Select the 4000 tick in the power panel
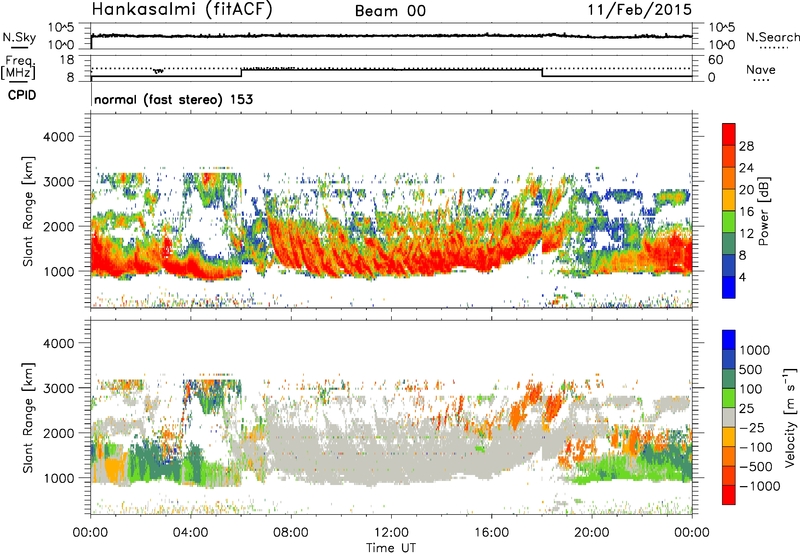This screenshot has width=800, height=554. click(61, 137)
